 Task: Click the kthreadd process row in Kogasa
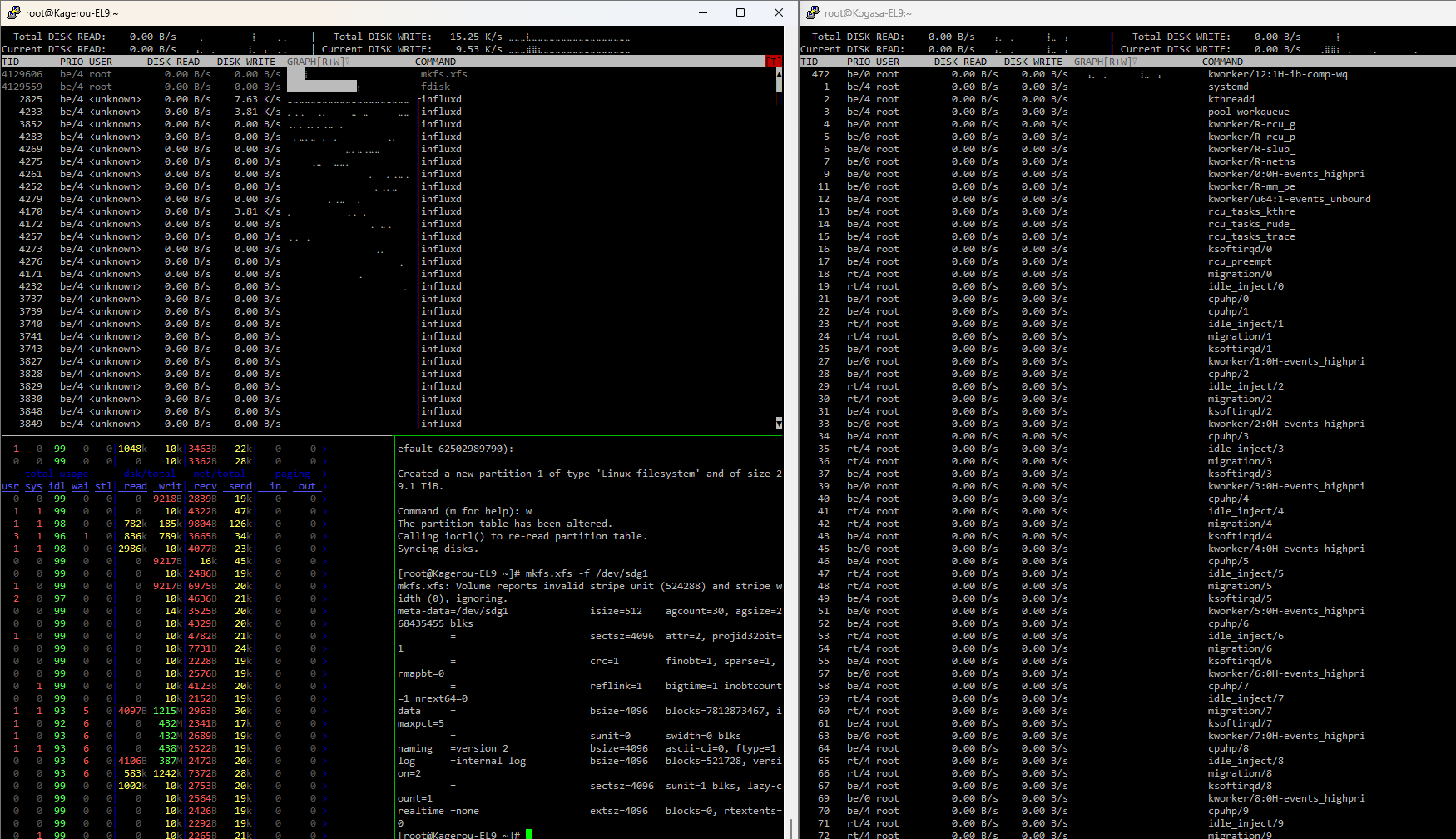point(1127,99)
